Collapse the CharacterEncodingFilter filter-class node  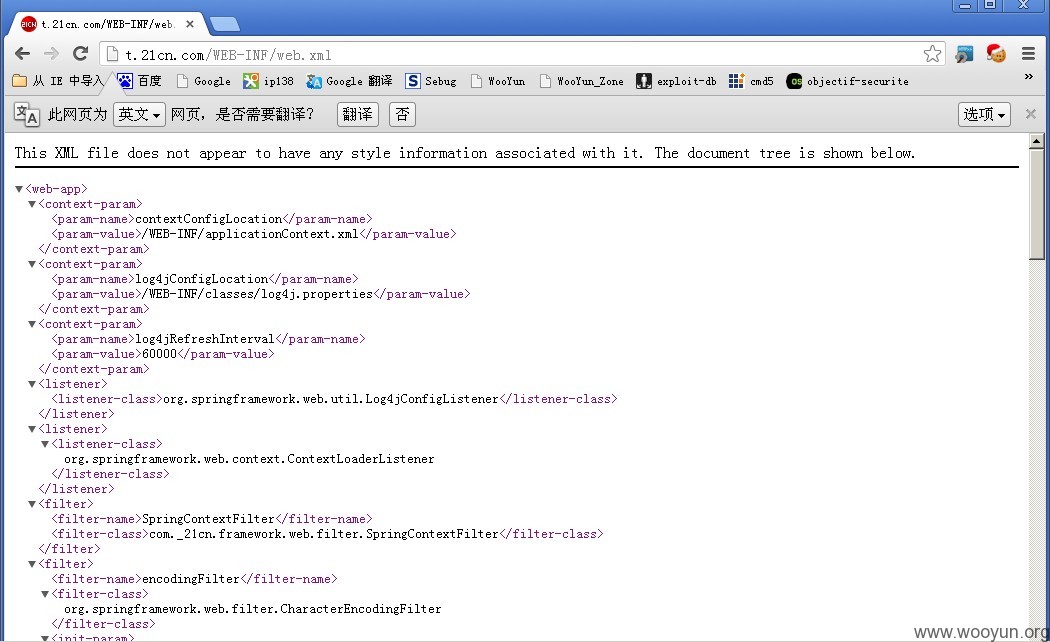45,594
